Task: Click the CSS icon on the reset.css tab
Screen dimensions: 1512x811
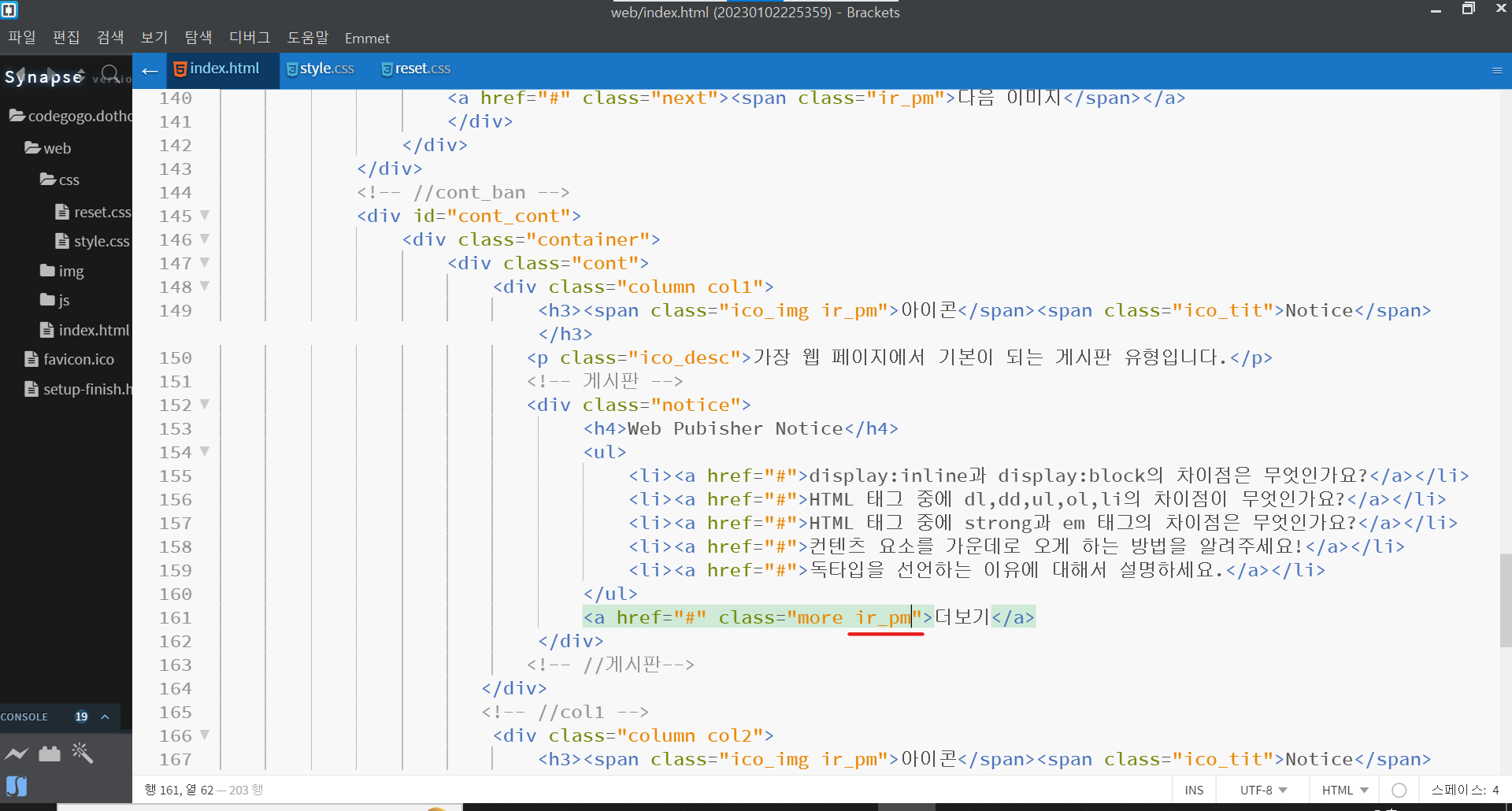Action: [x=387, y=69]
